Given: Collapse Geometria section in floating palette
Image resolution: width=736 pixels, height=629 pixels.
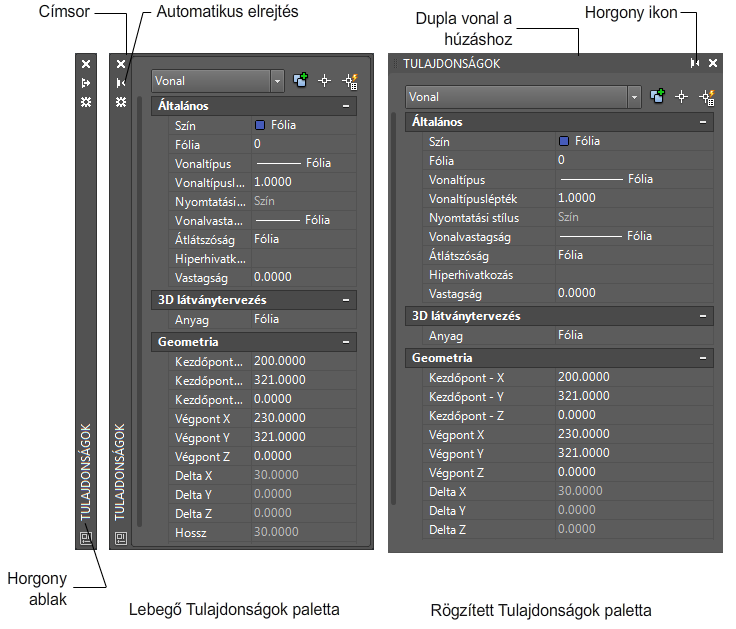Looking at the screenshot, I should [x=346, y=342].
